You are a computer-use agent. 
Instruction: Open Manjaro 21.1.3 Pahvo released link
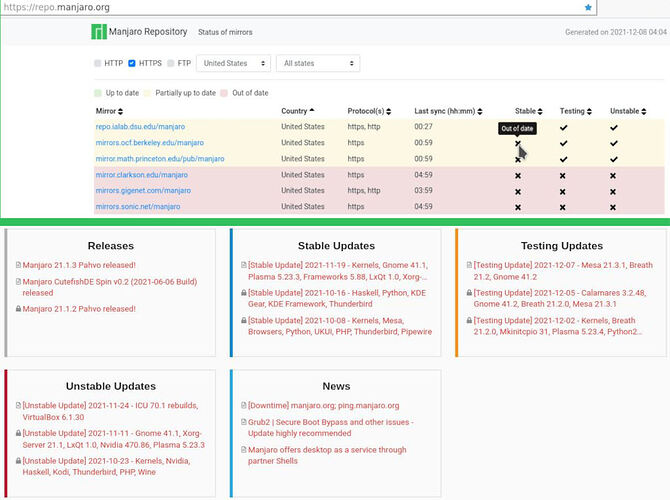[x=79, y=265]
